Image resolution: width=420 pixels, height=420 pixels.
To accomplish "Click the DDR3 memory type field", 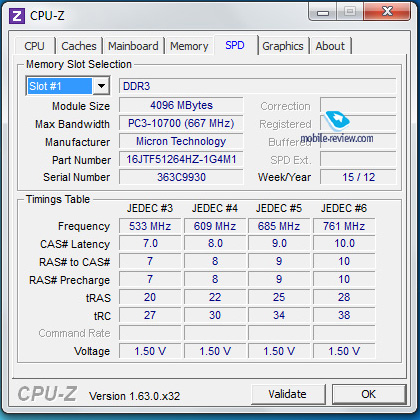I will click(x=257, y=86).
